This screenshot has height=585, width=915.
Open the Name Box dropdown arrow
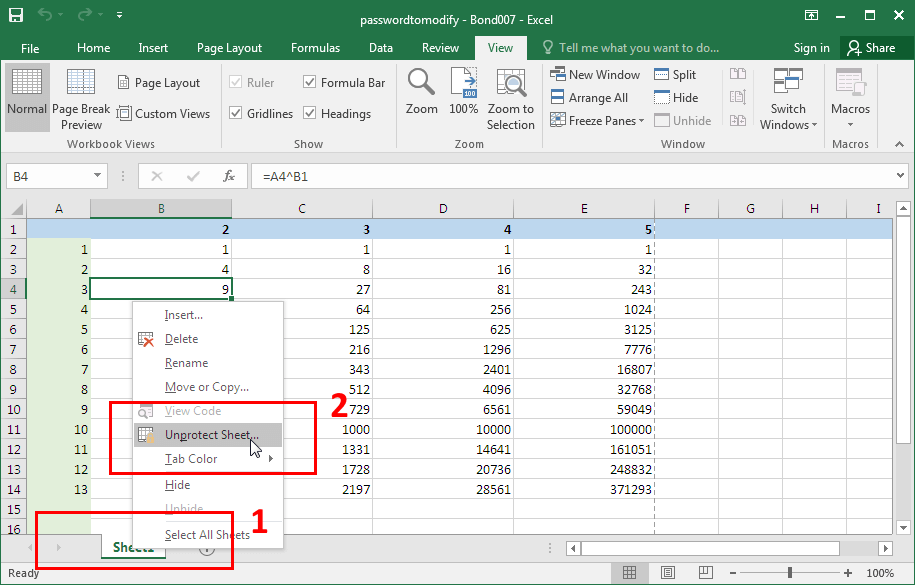(97, 175)
